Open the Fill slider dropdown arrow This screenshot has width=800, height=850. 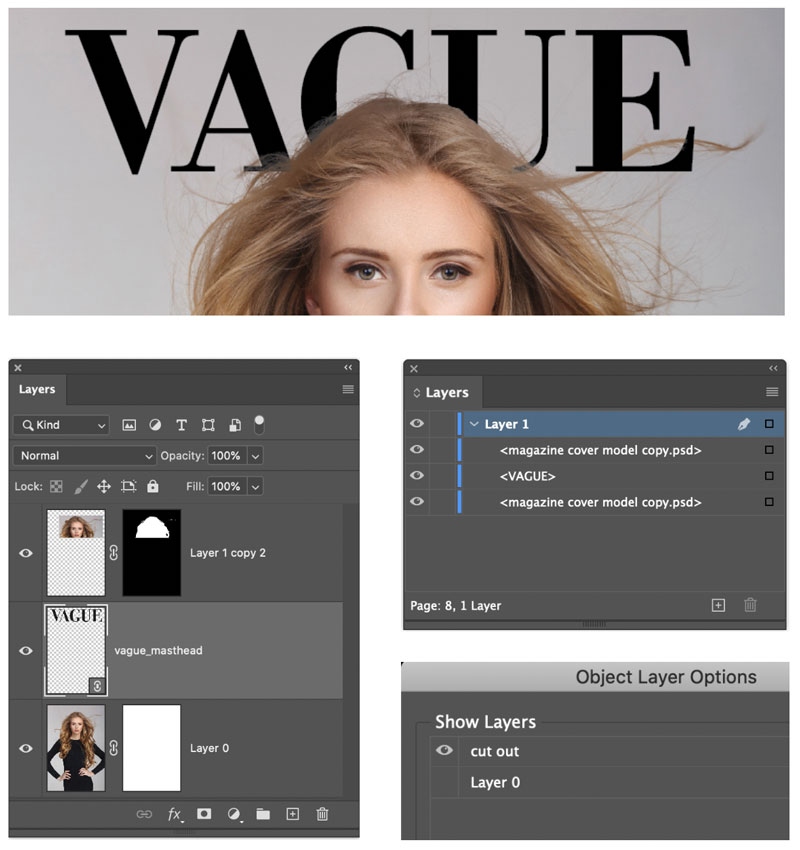click(x=255, y=487)
